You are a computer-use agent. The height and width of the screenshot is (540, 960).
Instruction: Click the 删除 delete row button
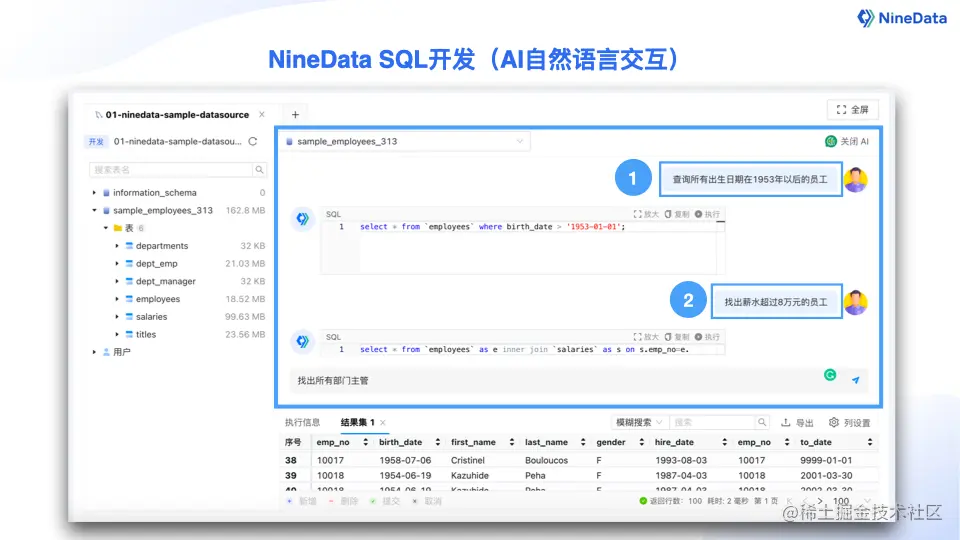pos(343,501)
